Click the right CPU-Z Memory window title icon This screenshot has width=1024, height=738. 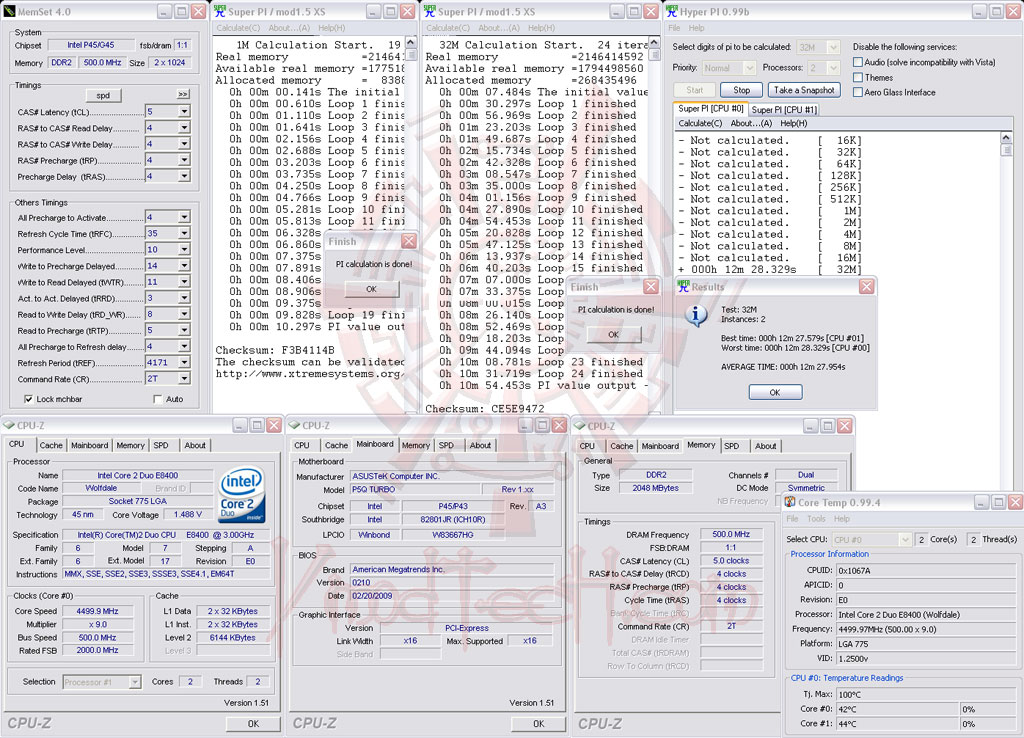point(579,426)
